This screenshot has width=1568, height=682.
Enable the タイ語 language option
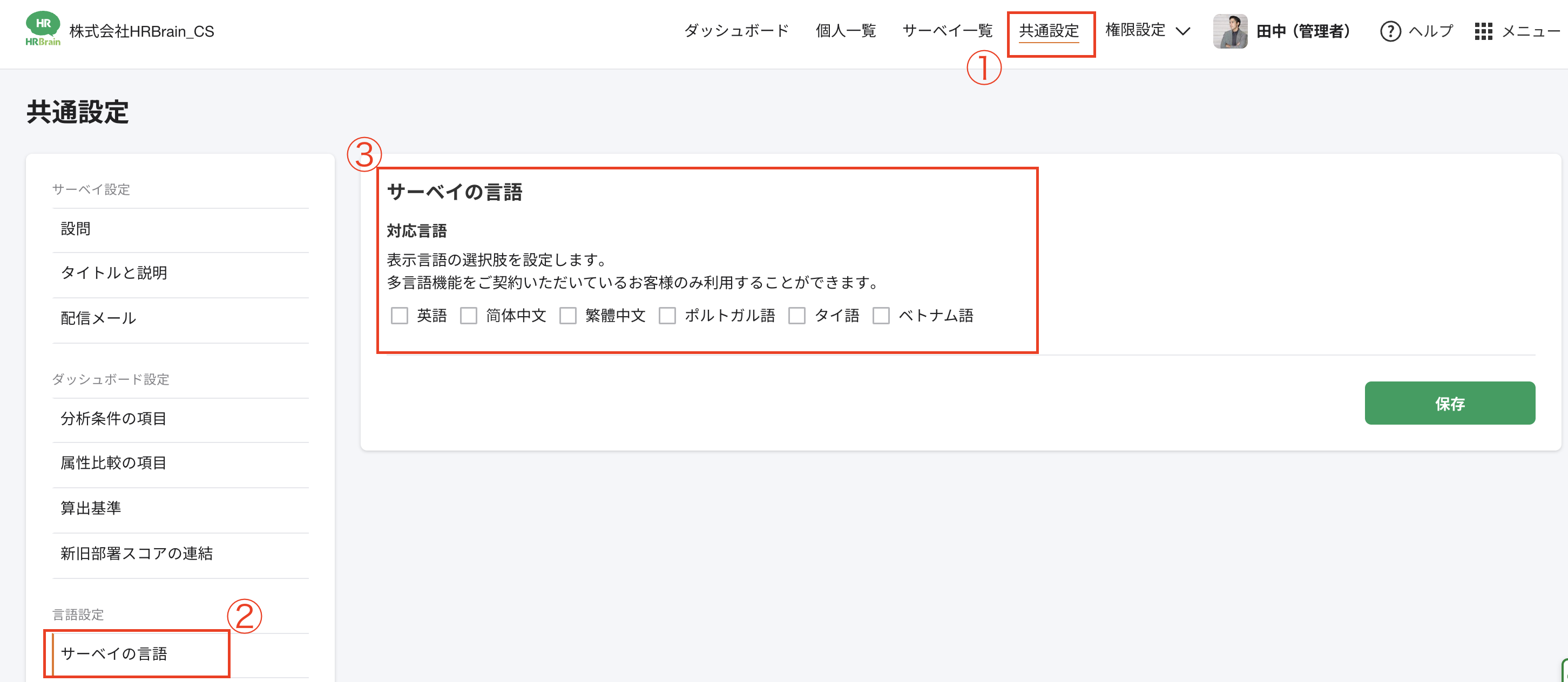pos(797,316)
